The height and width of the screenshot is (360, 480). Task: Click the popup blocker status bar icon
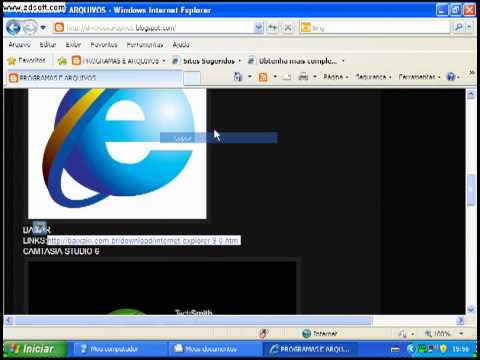click(264, 333)
